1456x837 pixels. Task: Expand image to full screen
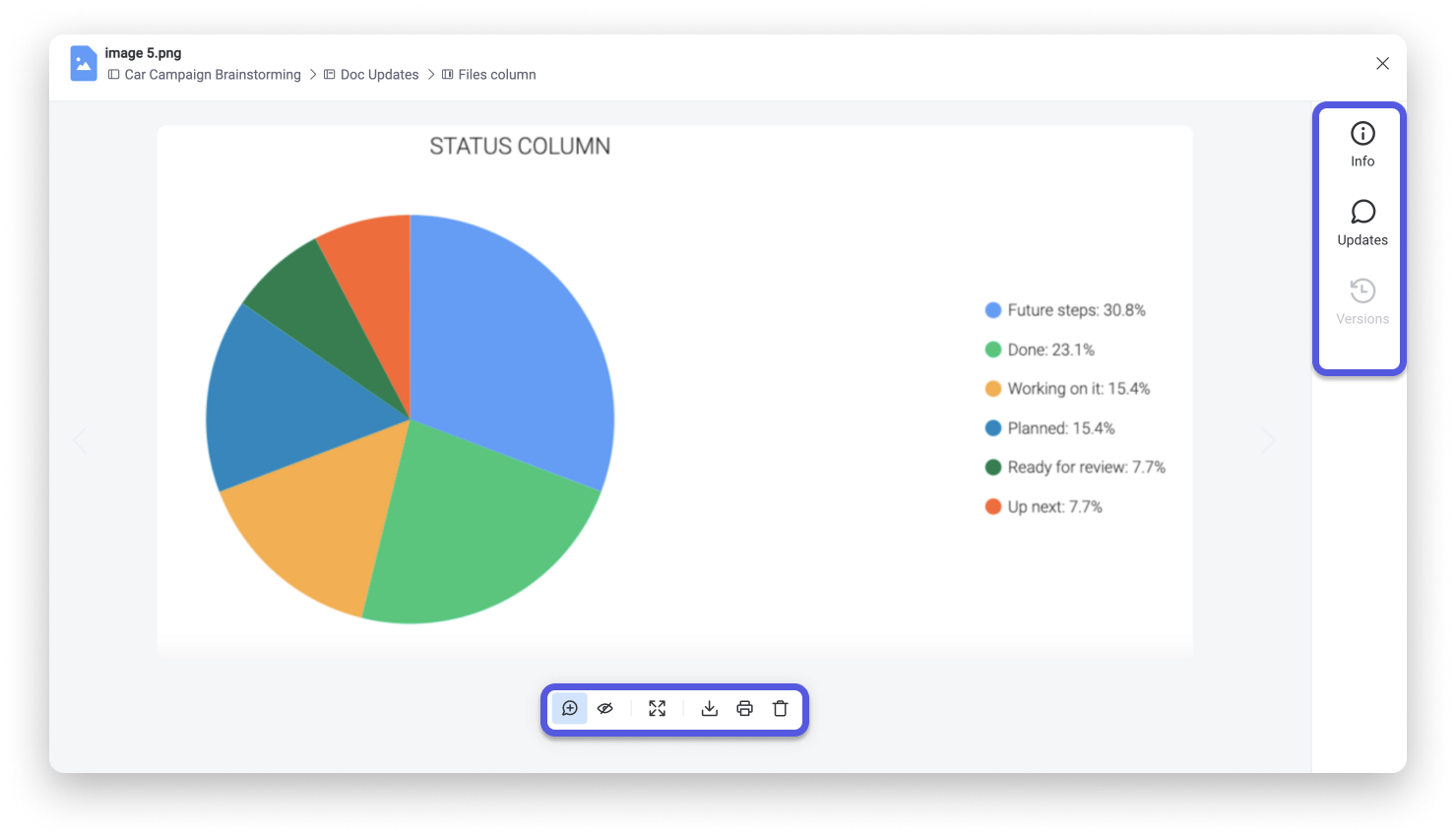pyautogui.click(x=658, y=708)
